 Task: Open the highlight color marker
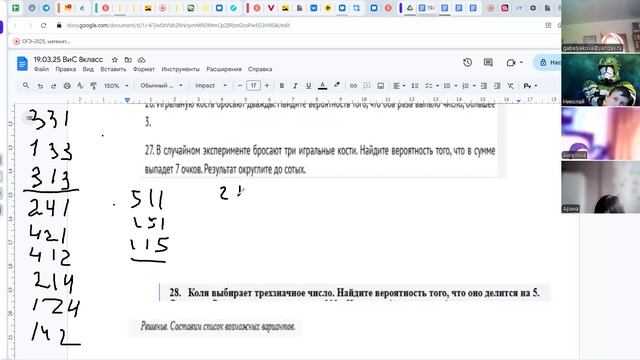tap(337, 85)
